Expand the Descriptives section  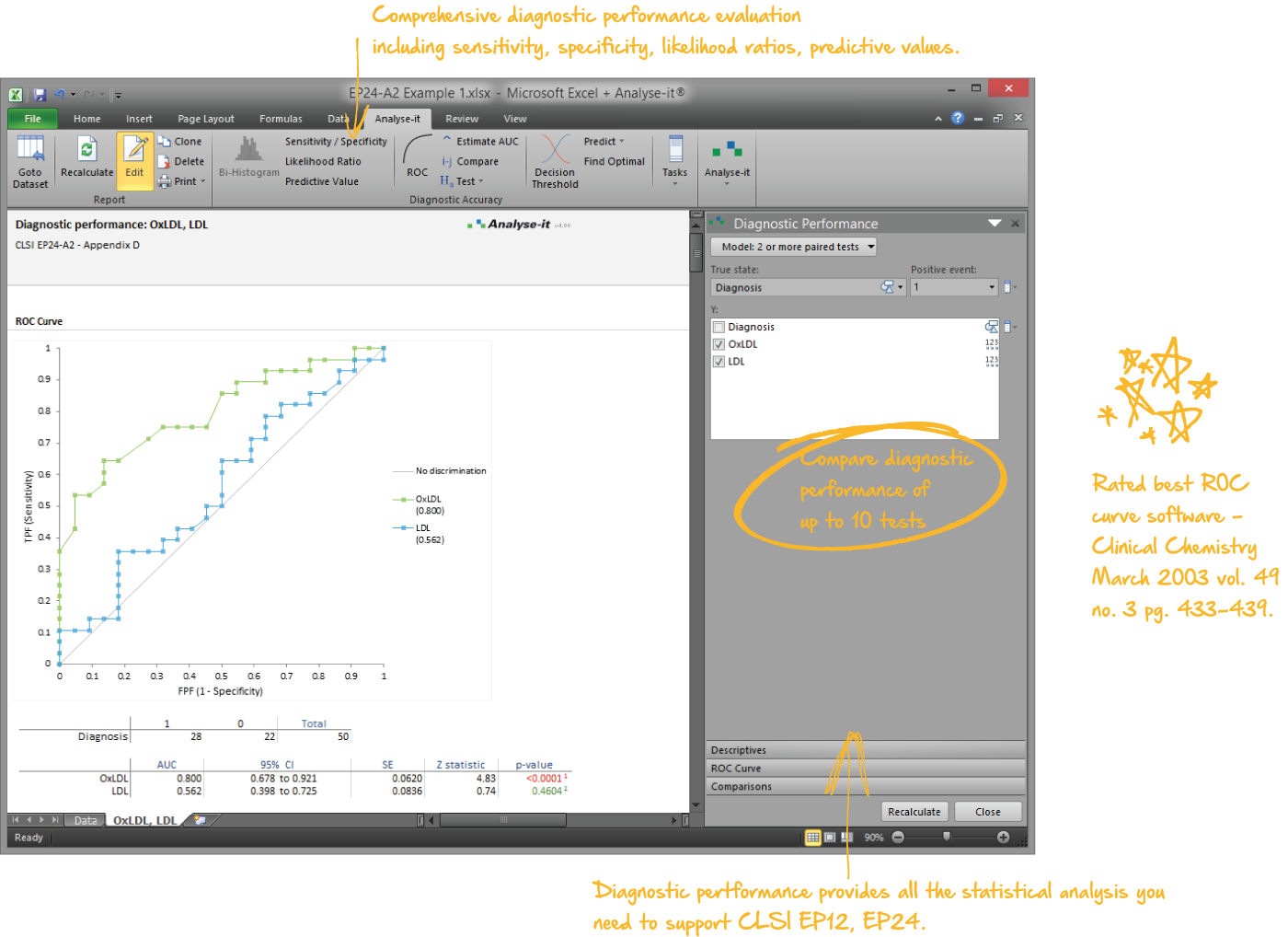click(866, 750)
